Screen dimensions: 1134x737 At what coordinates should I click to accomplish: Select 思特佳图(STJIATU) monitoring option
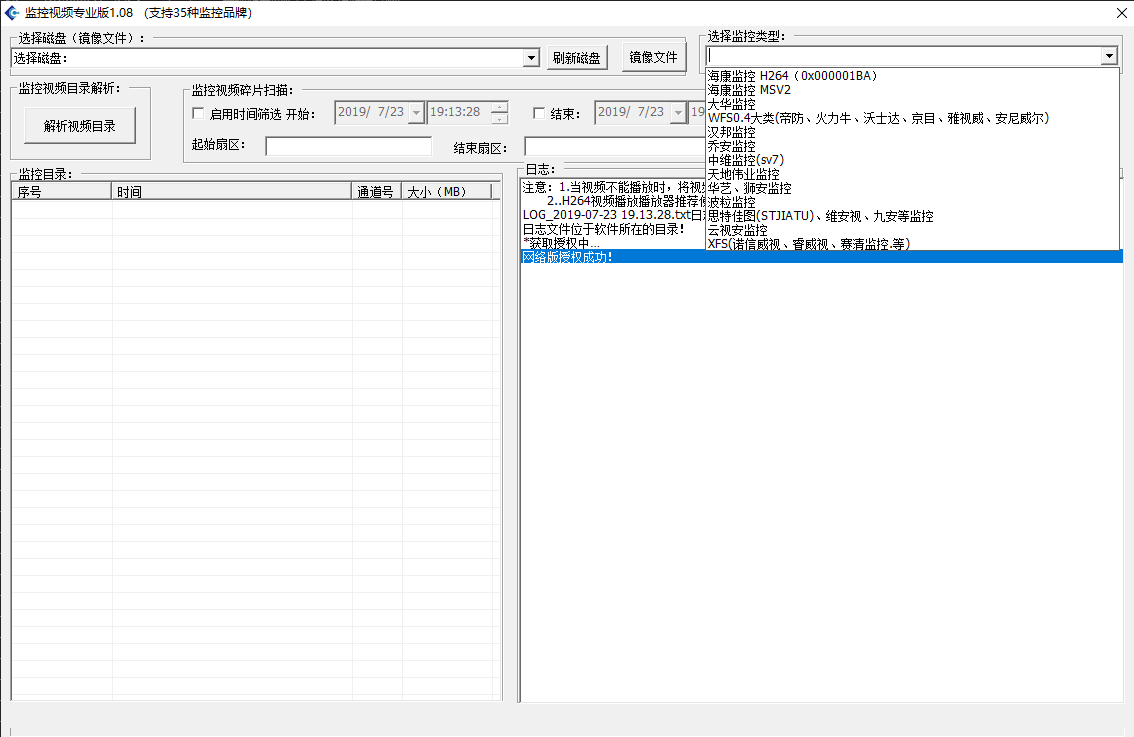pos(913,216)
